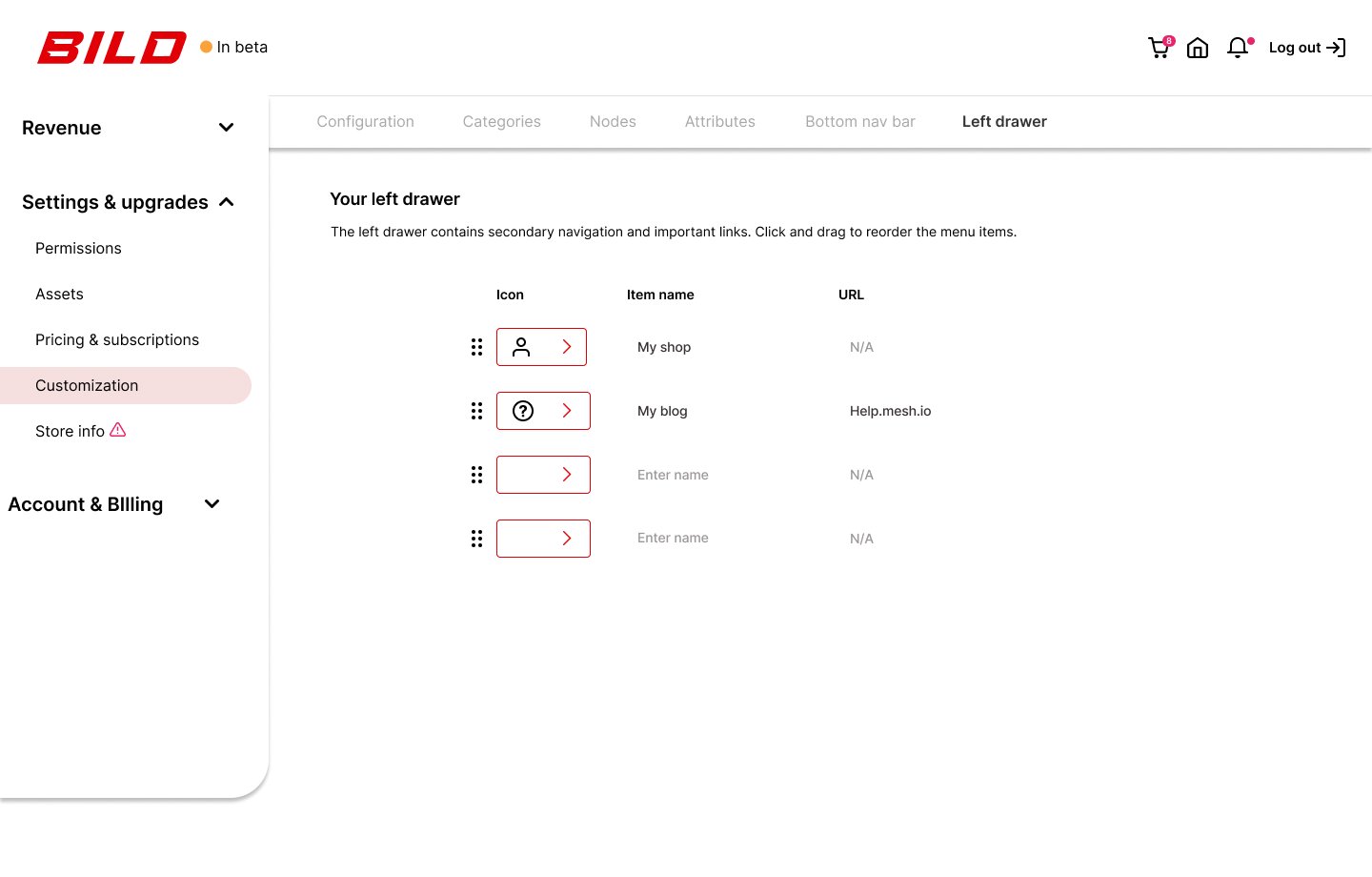
Task: Click the question mark icon for My blog
Action: pyautogui.click(x=522, y=411)
